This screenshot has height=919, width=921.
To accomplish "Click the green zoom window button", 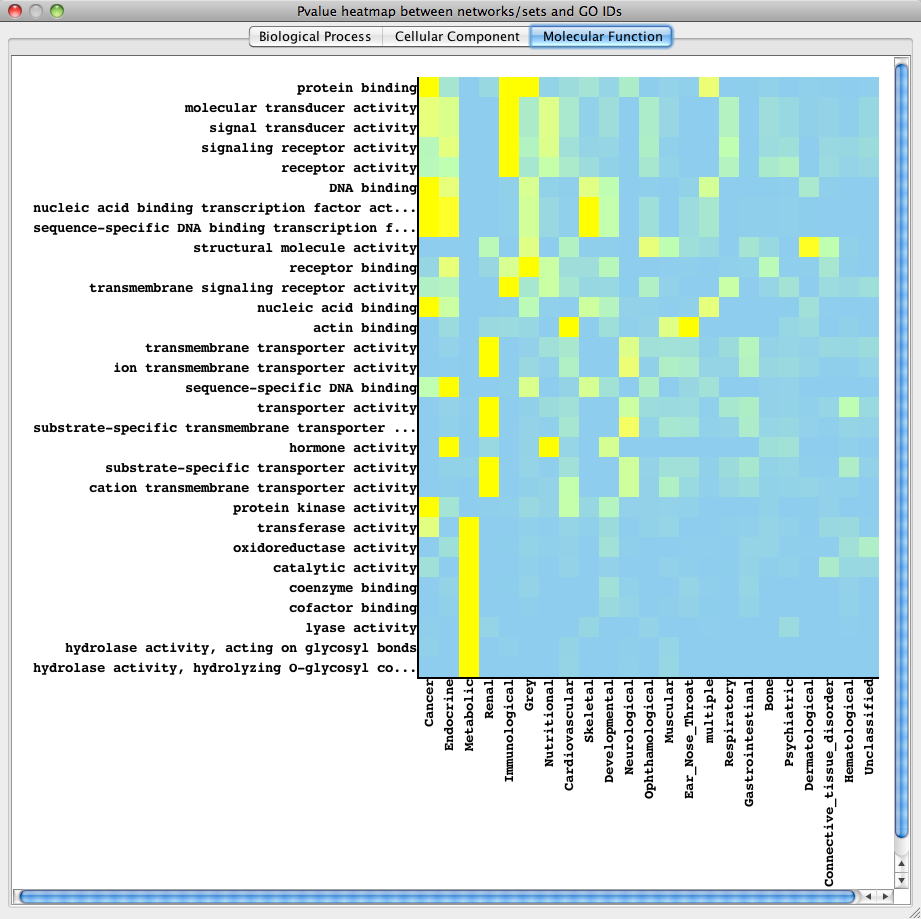I will [57, 11].
